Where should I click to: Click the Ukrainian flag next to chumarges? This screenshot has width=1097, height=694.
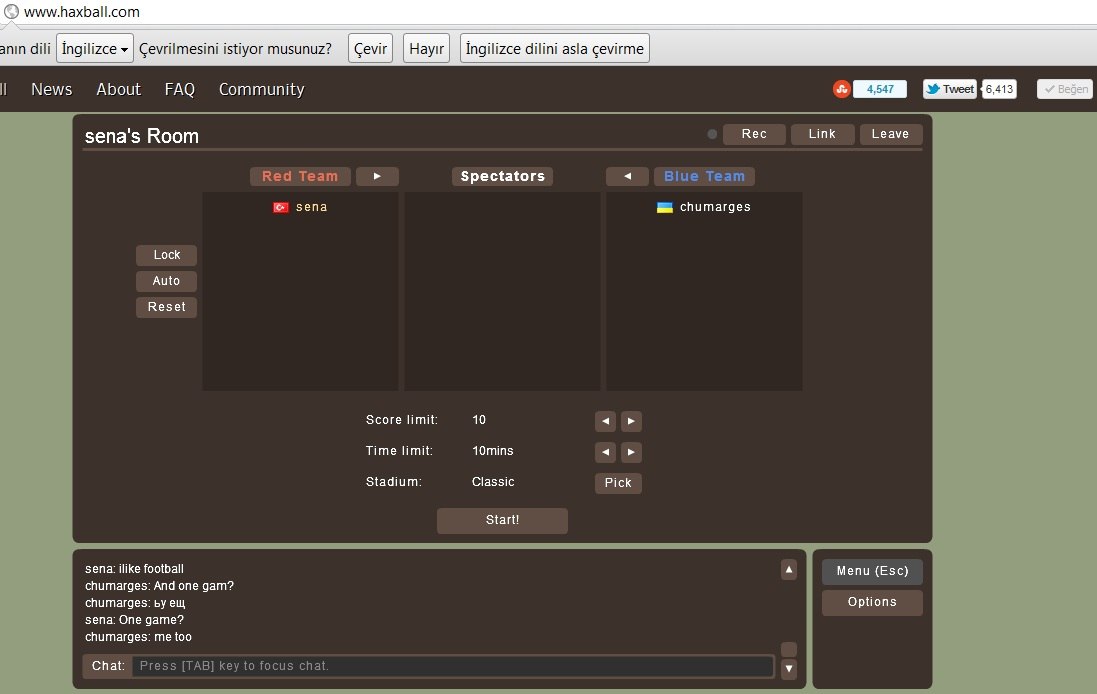[665, 207]
